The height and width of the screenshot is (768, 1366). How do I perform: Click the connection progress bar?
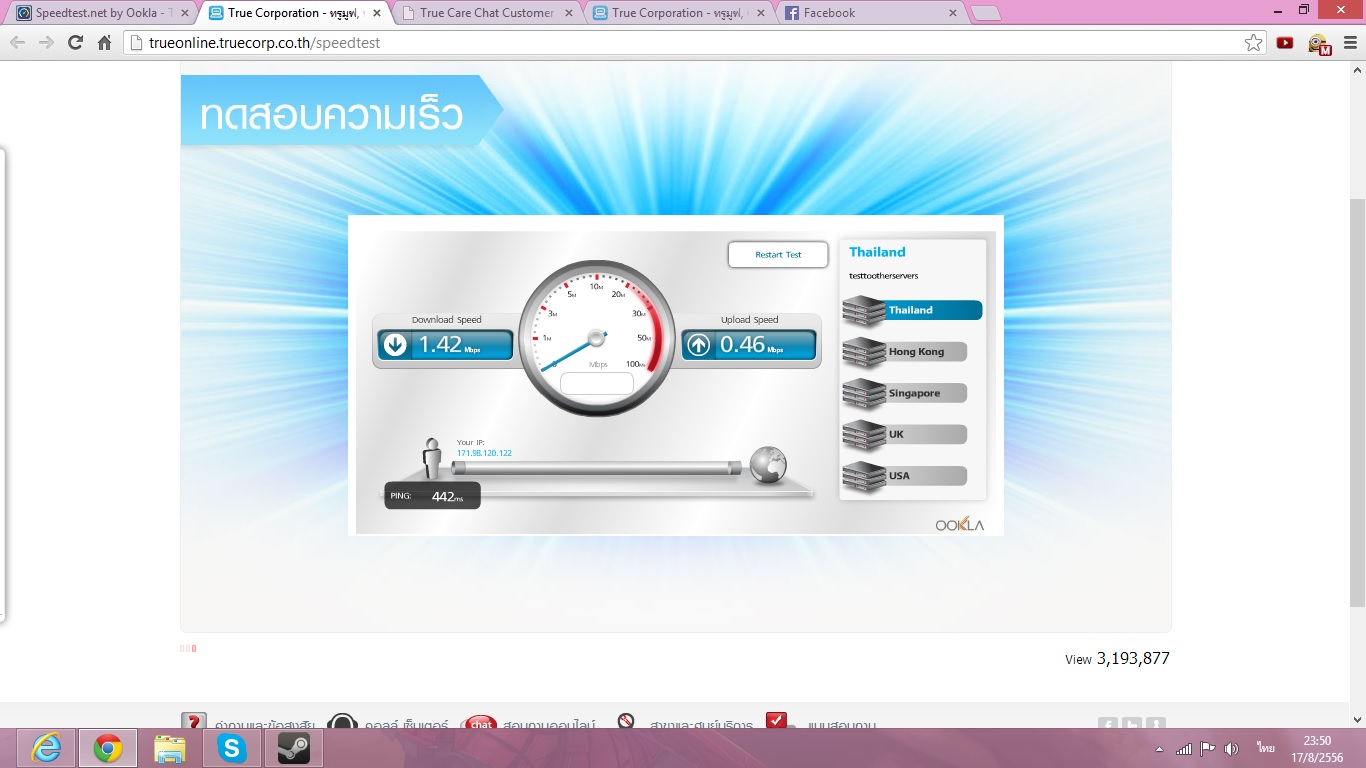597,467
